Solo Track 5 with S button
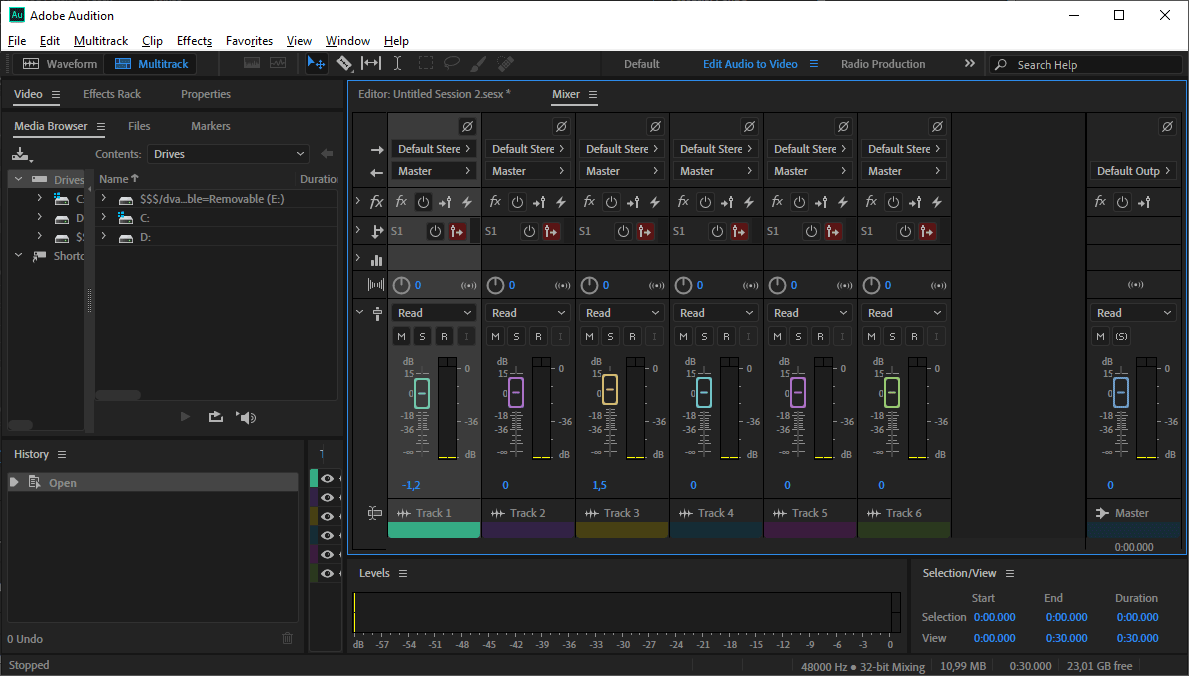 798,336
